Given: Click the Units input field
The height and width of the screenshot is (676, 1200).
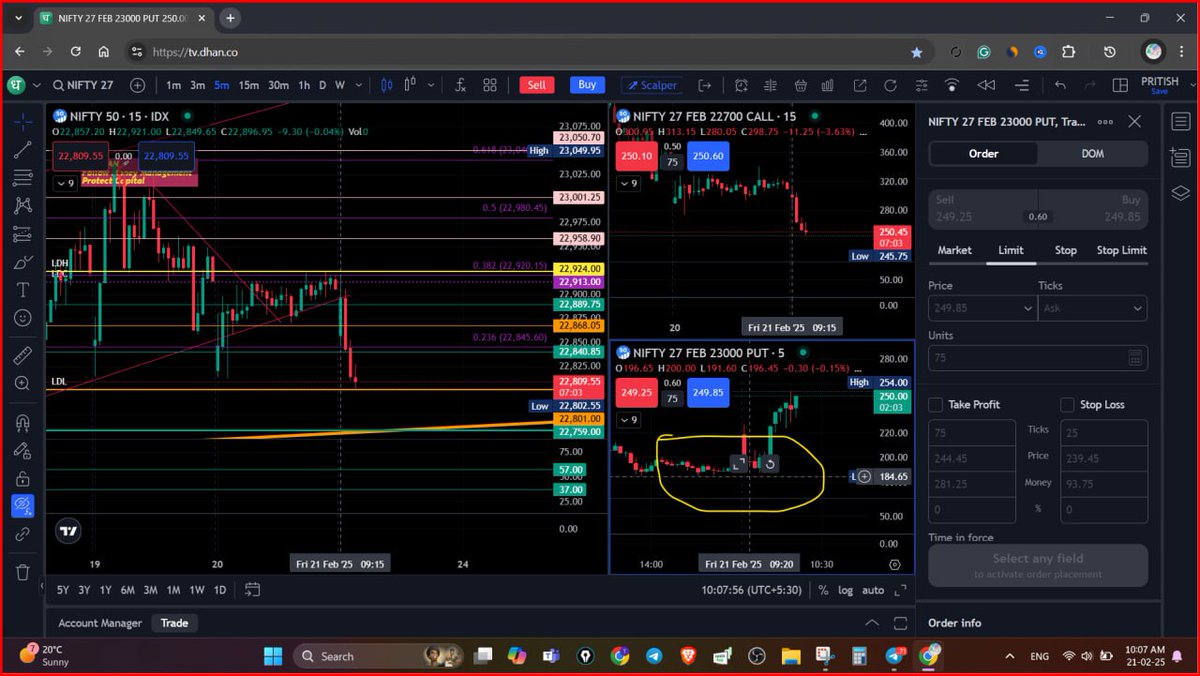Looking at the screenshot, I should pos(1038,357).
